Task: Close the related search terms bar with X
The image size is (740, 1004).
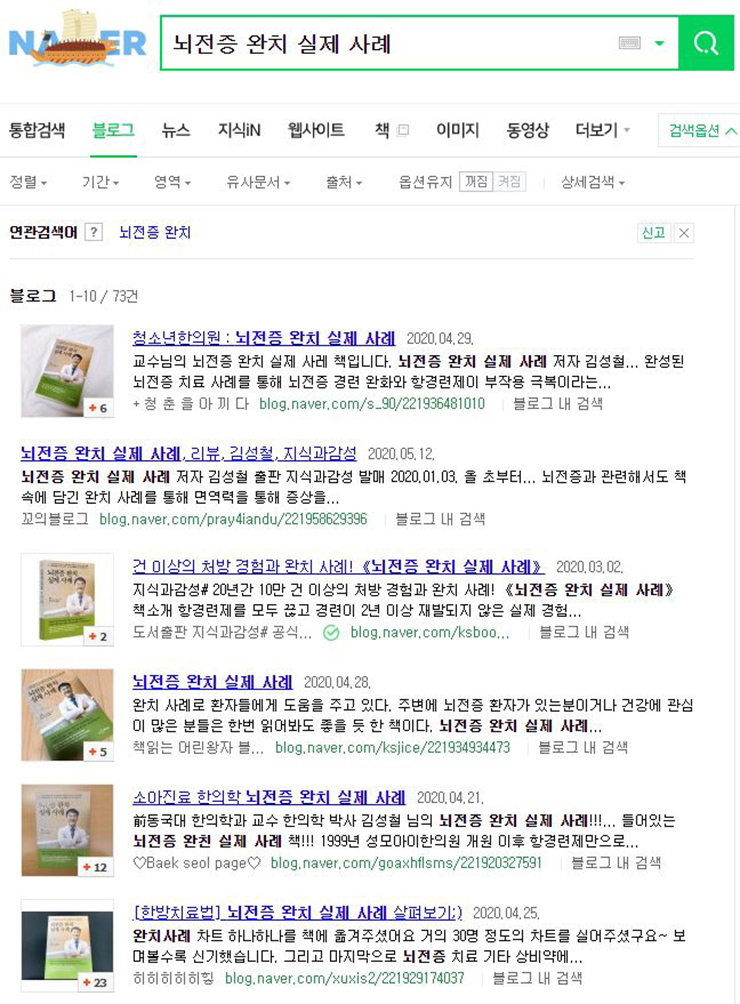Action: click(x=684, y=232)
